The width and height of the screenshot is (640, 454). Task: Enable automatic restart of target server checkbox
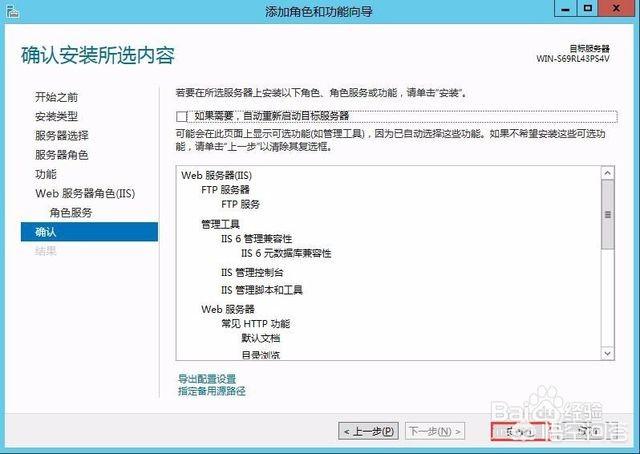click(x=181, y=117)
